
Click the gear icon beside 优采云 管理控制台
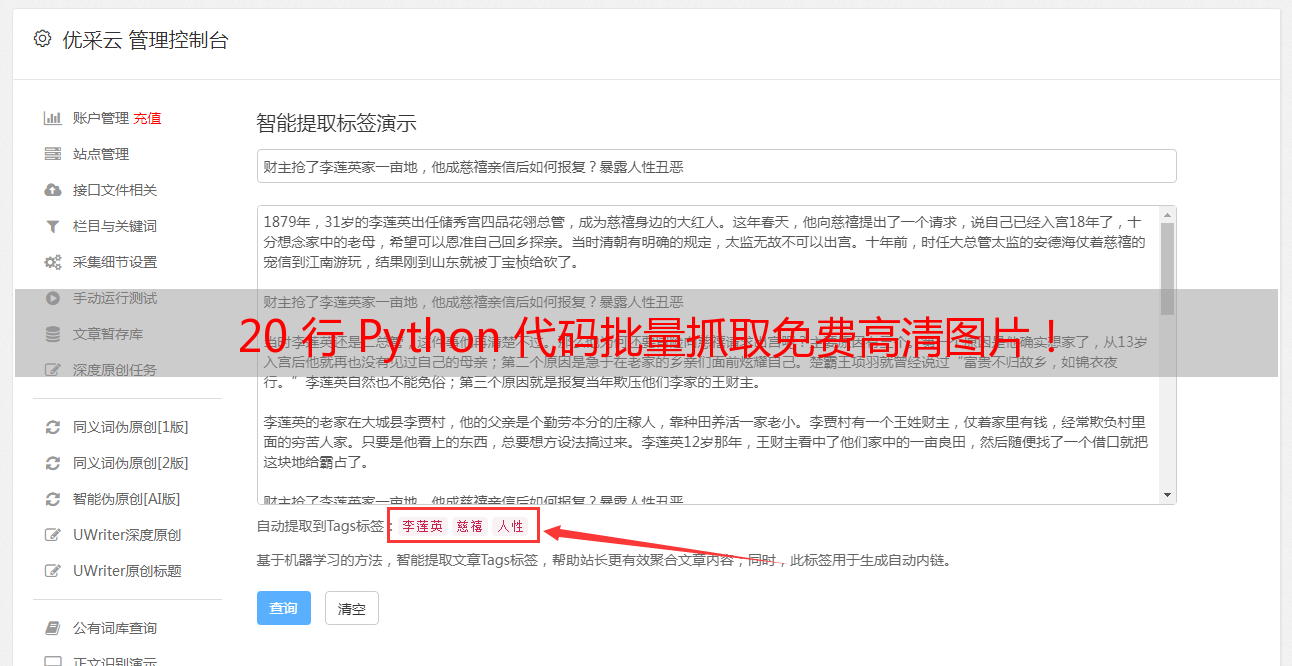42,39
